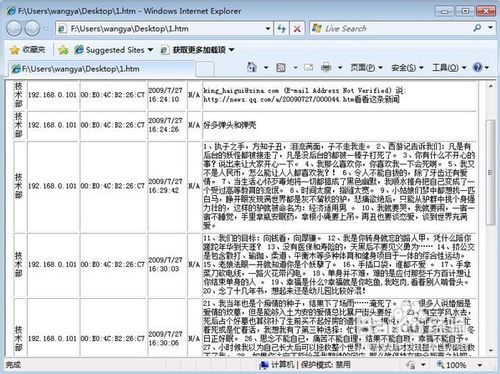The height and width of the screenshot is (374, 500).
Task: Click the Print icon in toolbar
Action: (x=326, y=68)
